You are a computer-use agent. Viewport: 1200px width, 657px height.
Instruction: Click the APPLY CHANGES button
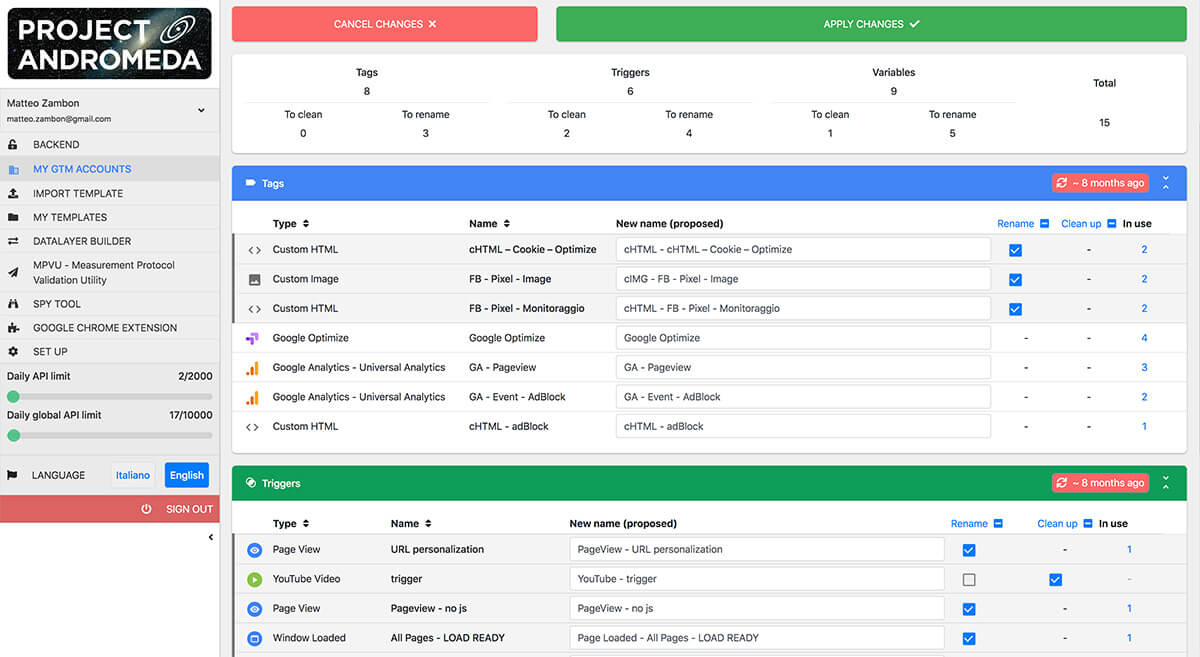pyautogui.click(x=871, y=24)
